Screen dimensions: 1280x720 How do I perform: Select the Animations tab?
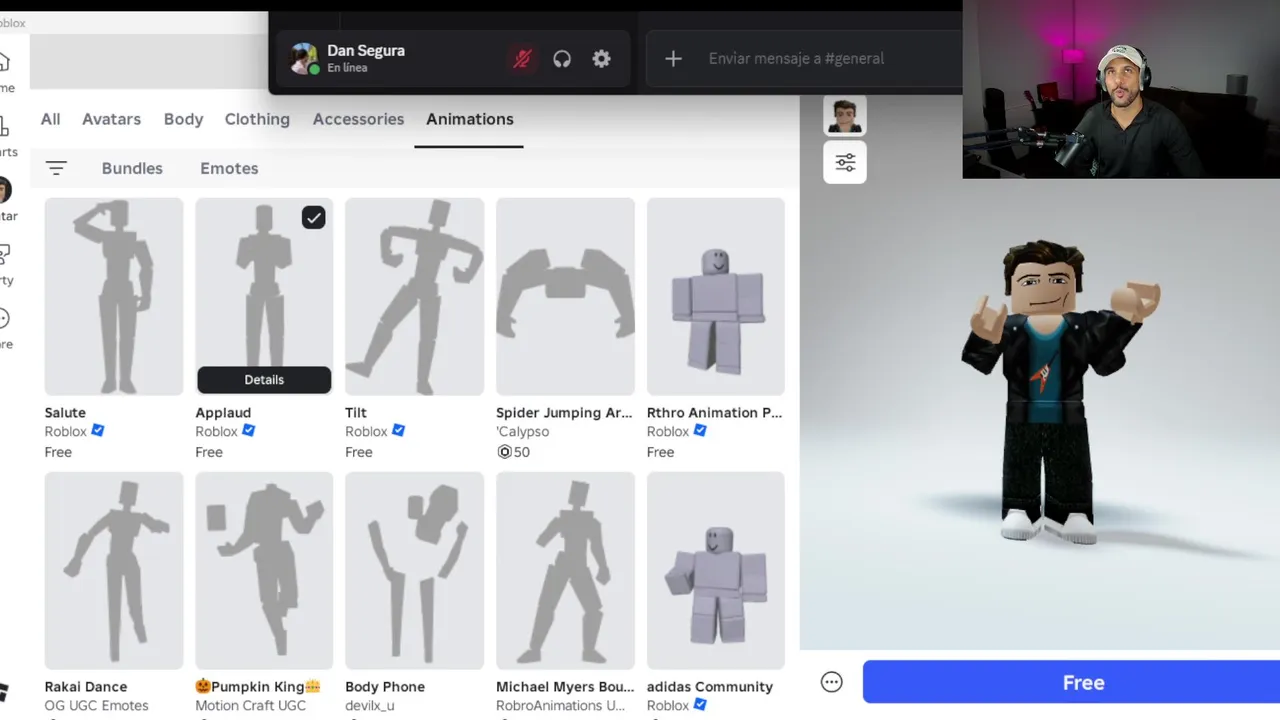(x=469, y=119)
